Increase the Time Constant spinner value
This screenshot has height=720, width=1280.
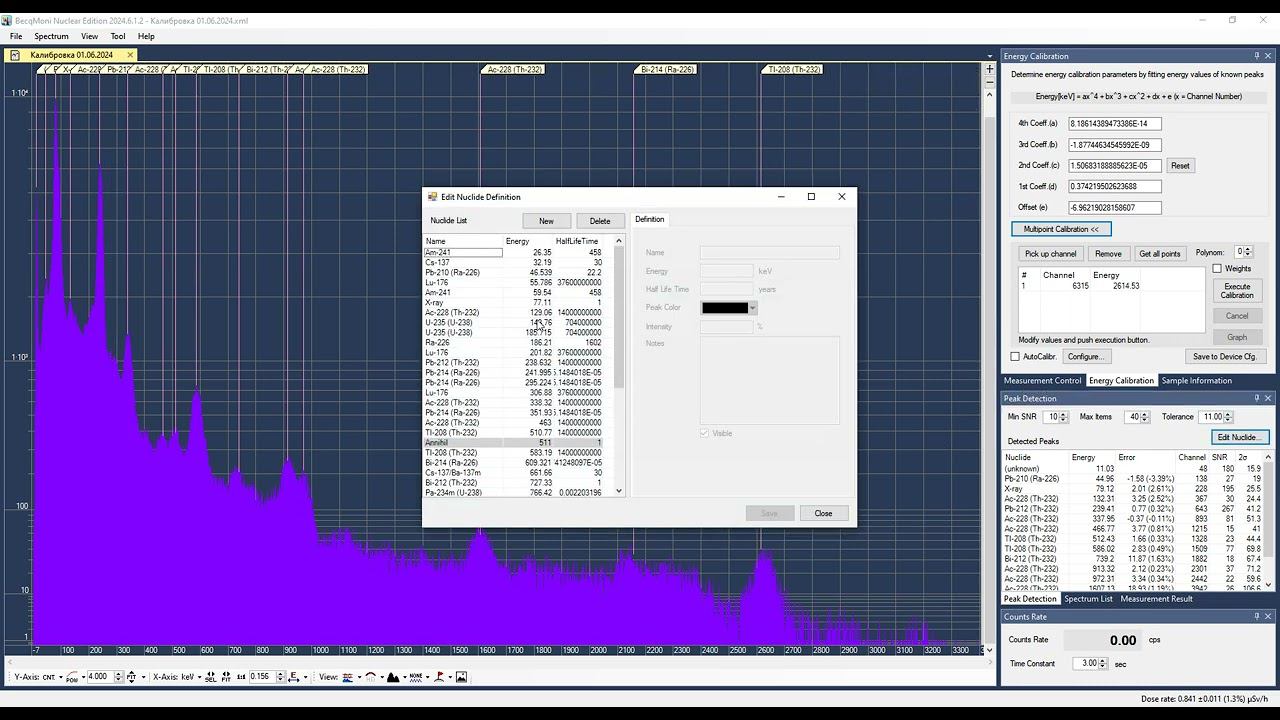(1102, 660)
